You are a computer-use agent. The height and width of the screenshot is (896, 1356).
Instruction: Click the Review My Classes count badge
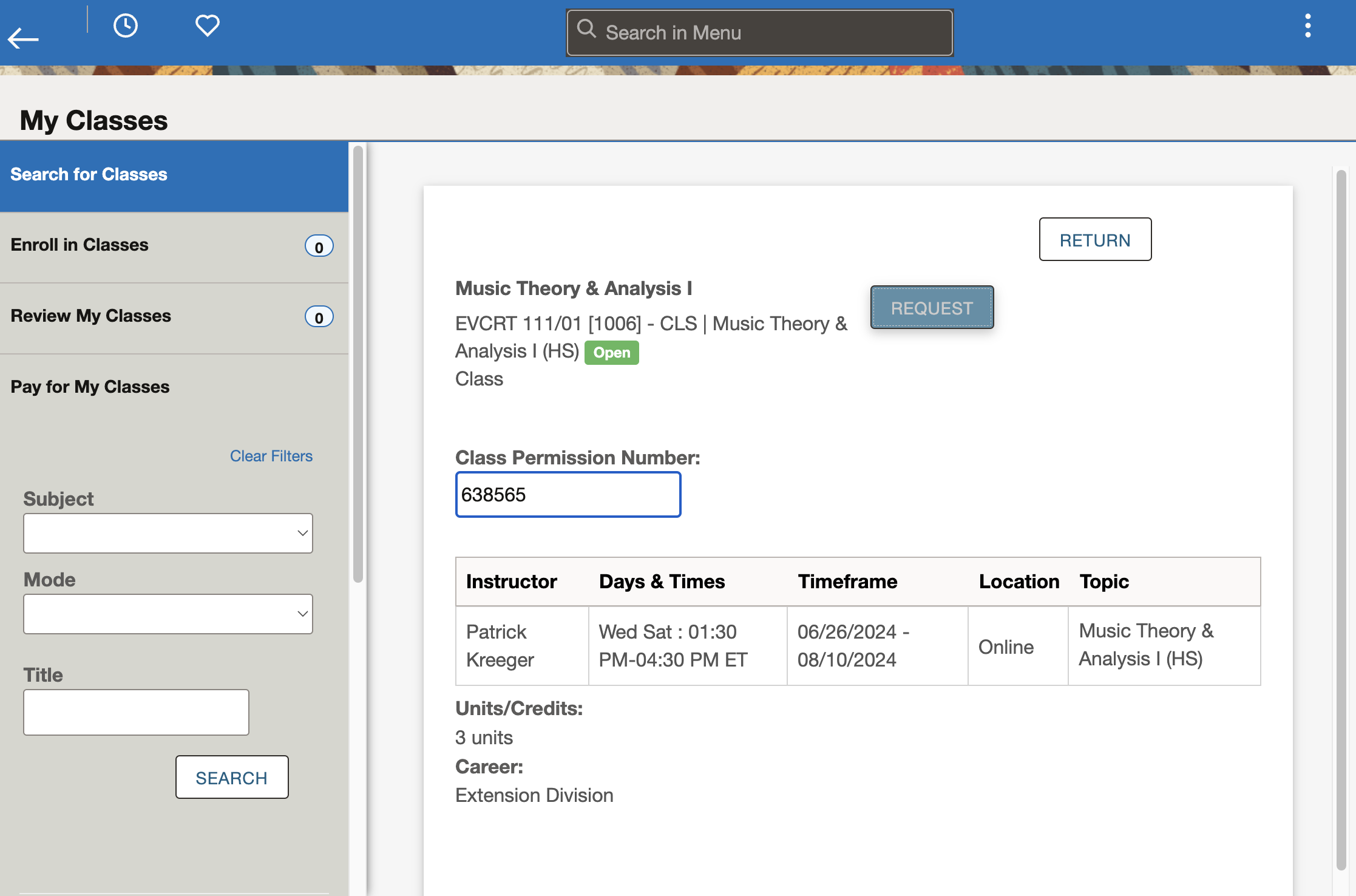(x=319, y=317)
